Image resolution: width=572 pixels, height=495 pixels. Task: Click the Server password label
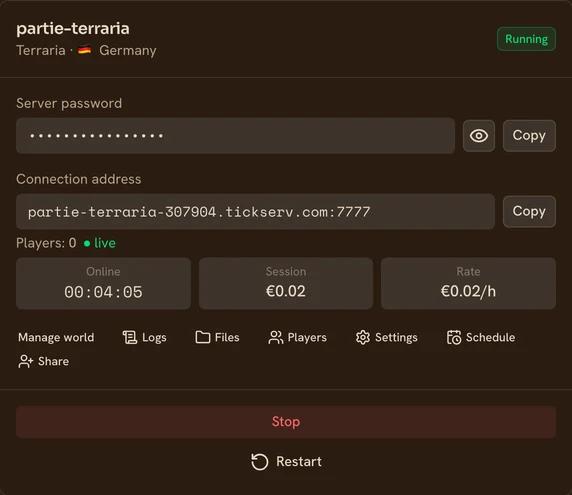click(69, 103)
